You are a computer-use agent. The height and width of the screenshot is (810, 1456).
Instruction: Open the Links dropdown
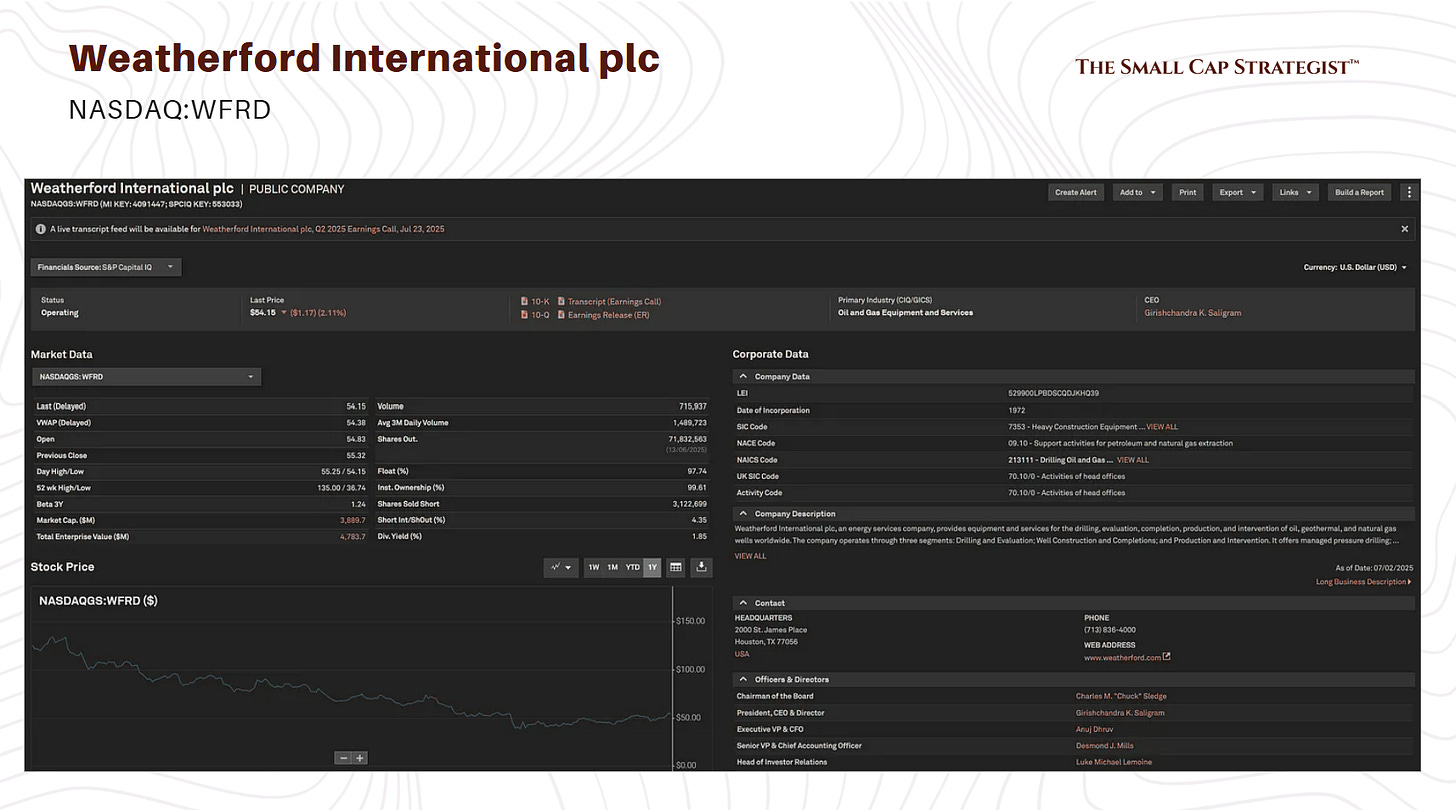click(1295, 192)
